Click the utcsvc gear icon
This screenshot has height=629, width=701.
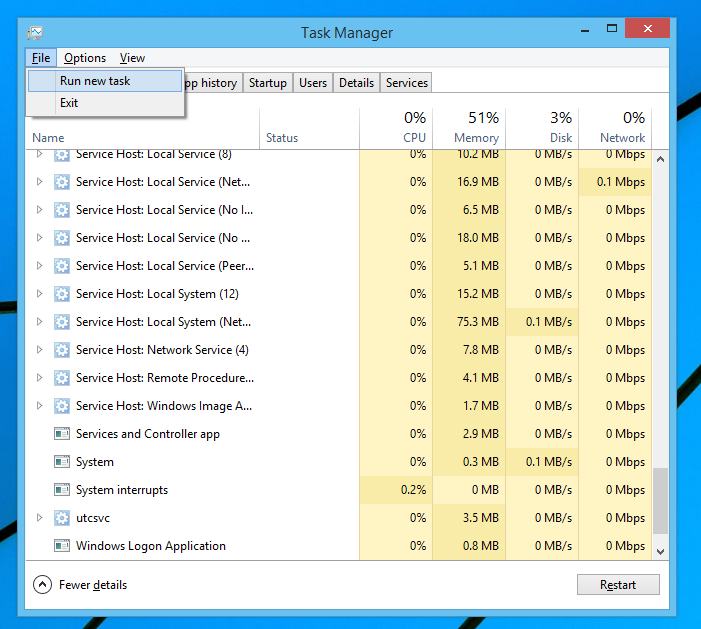62,518
